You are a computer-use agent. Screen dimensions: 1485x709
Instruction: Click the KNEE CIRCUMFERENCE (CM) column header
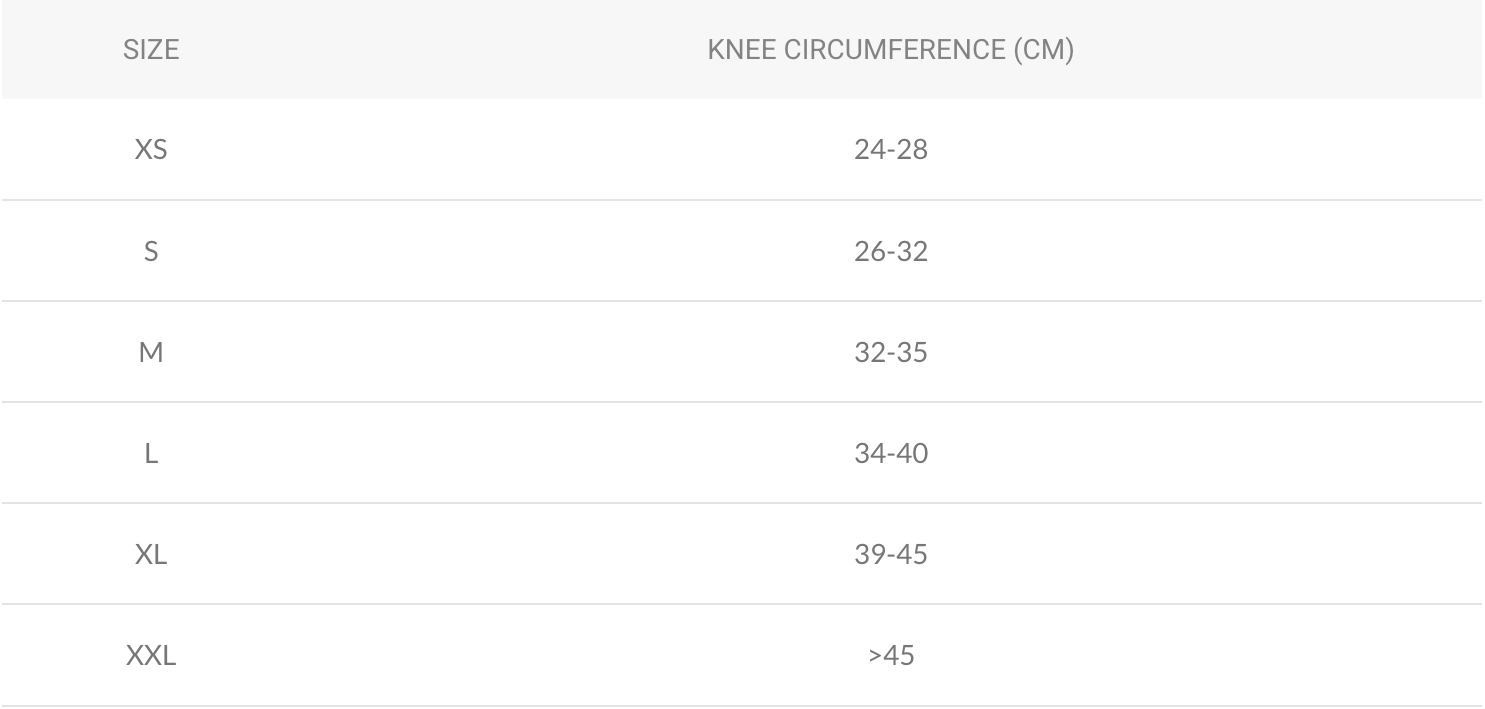[890, 51]
